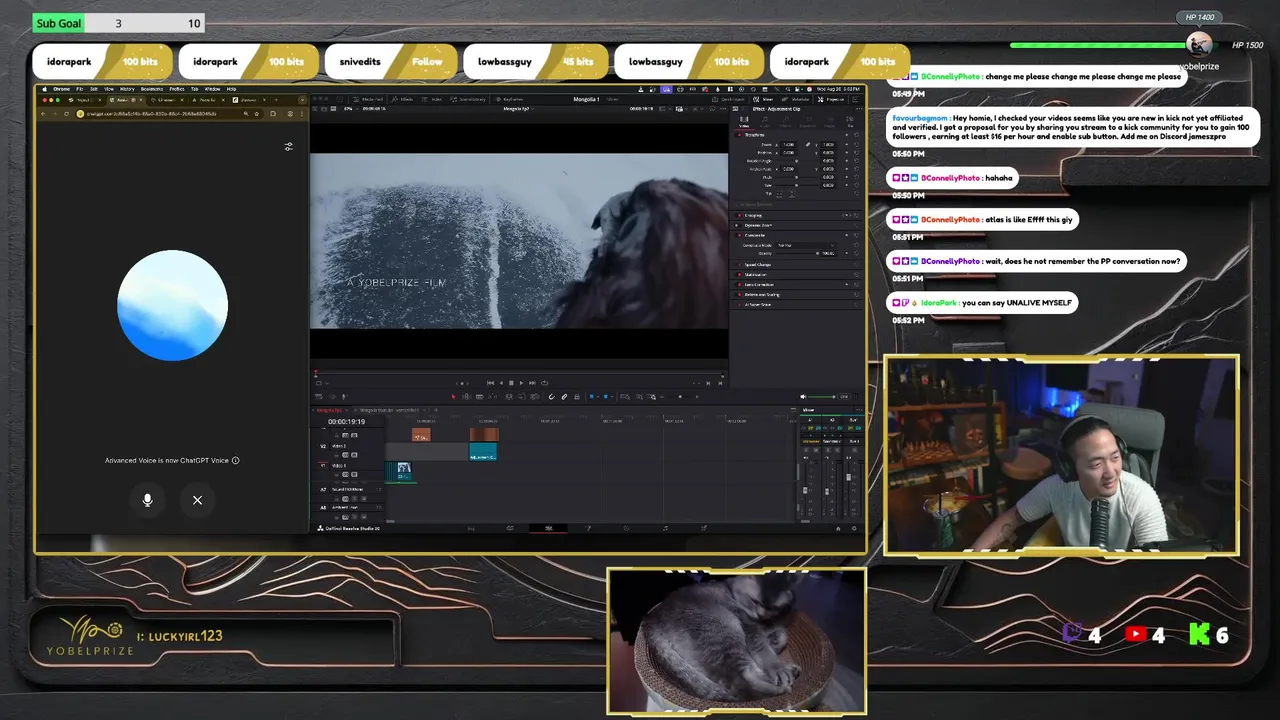This screenshot has width=1280, height=720.
Task: Open the Keyframes panel in Resolve toolbar
Action: 508,99
